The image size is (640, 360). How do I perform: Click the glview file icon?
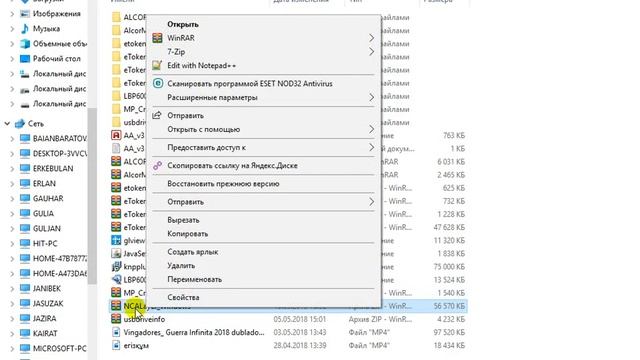[116, 240]
